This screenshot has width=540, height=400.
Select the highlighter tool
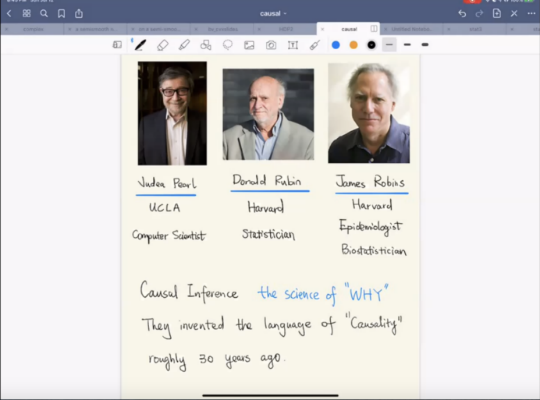coord(184,45)
